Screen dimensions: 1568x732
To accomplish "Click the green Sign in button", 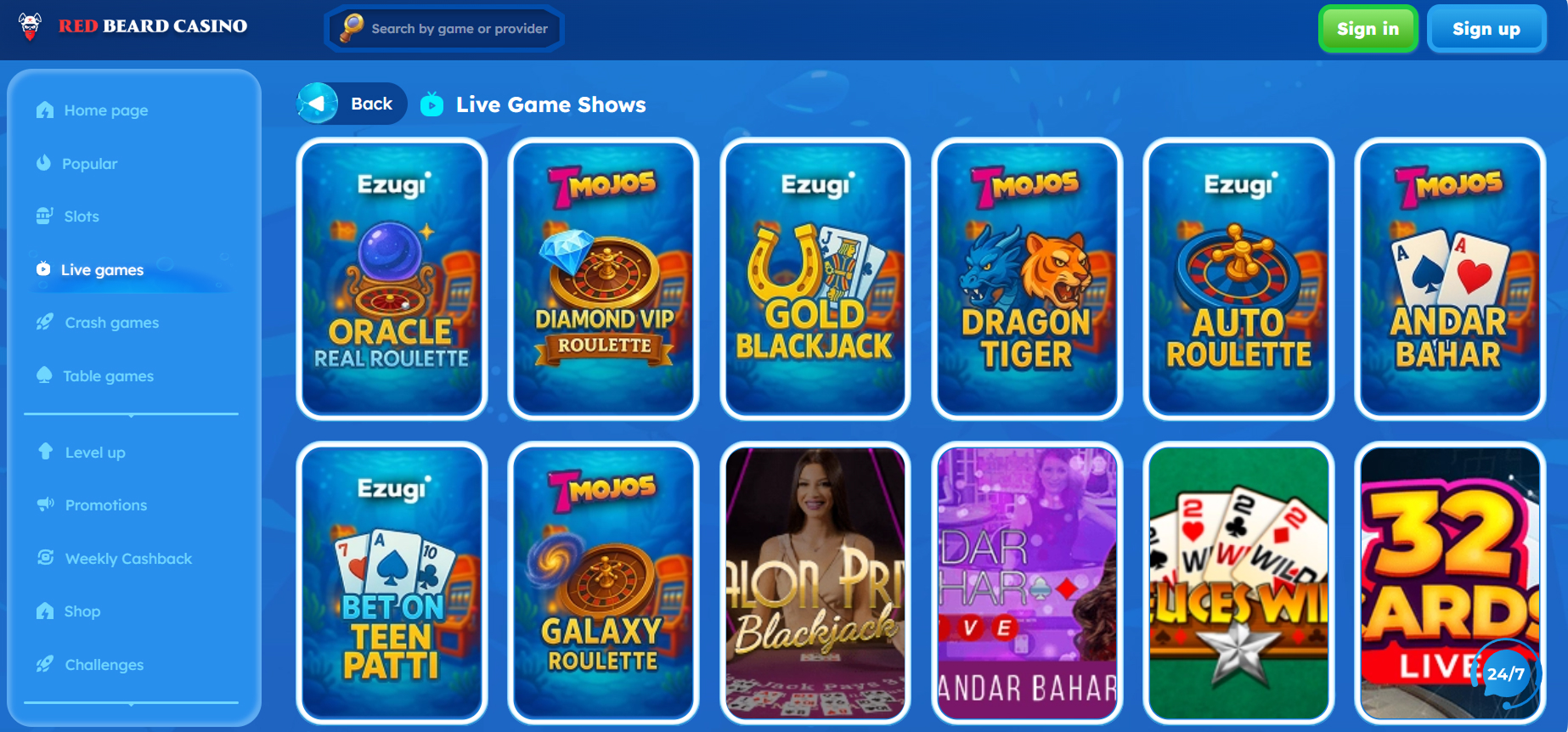I will tap(1368, 29).
